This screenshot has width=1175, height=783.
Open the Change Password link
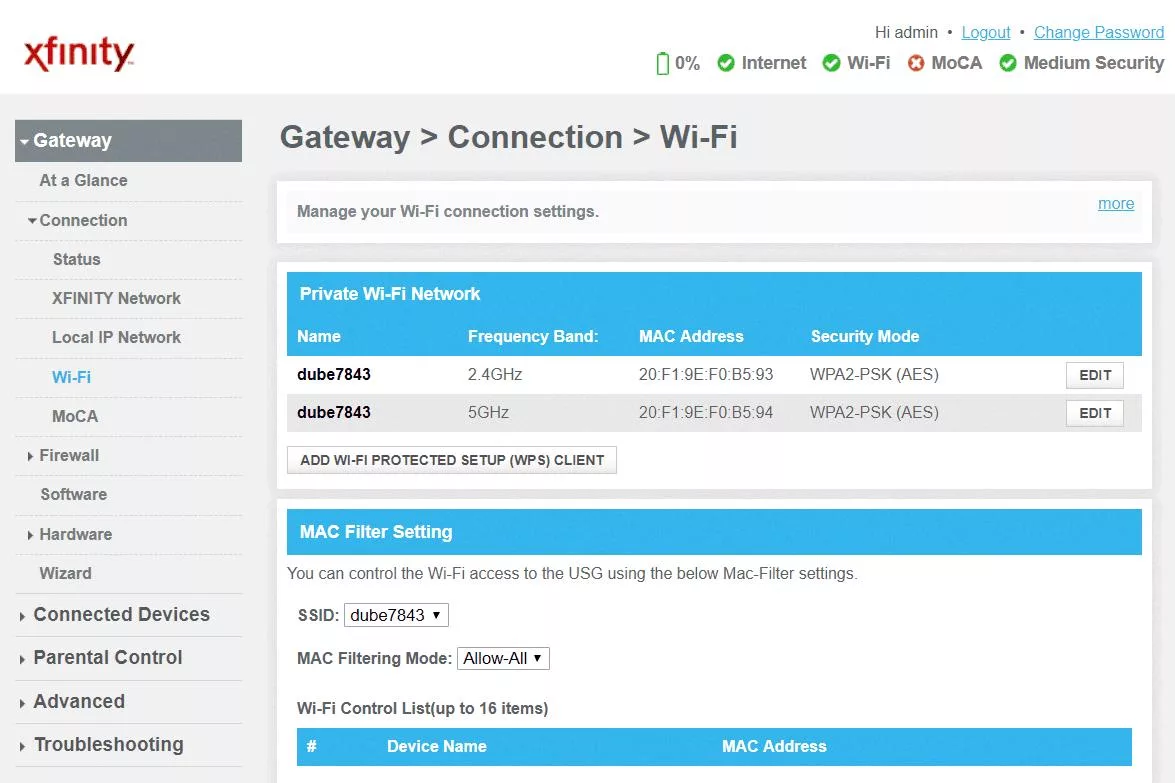1098,32
